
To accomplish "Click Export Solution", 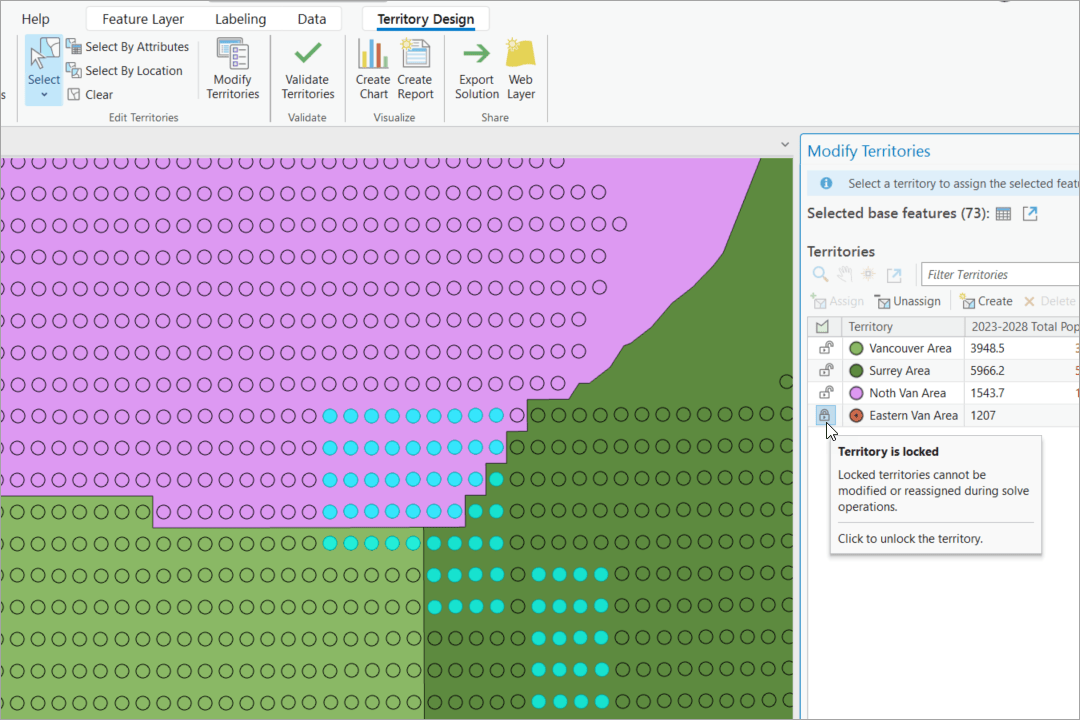I will tap(477, 69).
